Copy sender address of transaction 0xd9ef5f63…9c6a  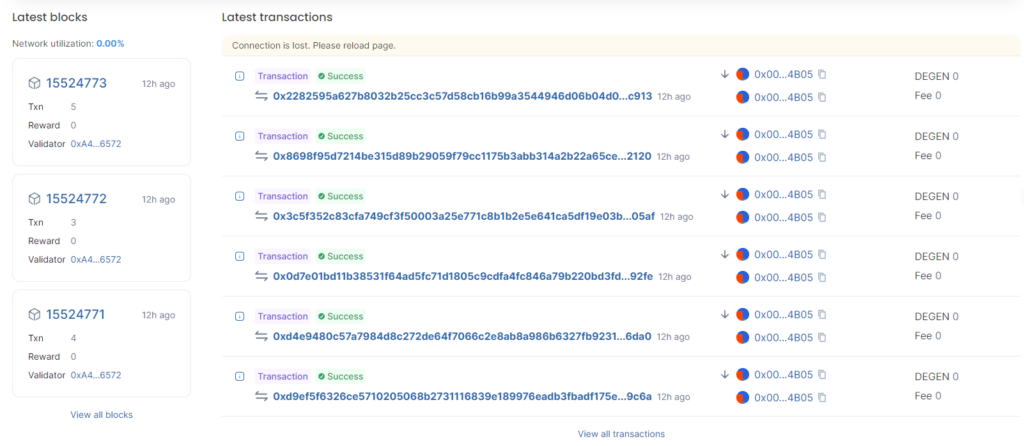[822, 375]
